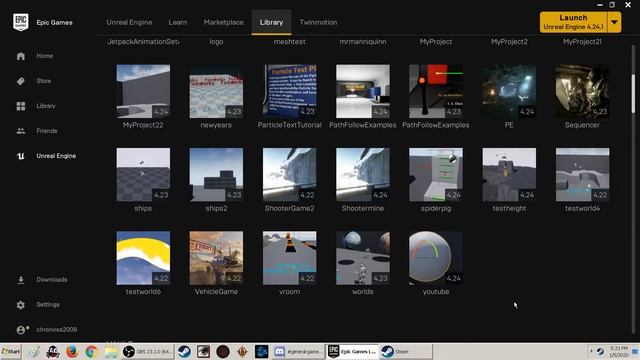This screenshot has width=640, height=360.
Task: Select the worlds project thumbnail
Action: click(x=363, y=258)
